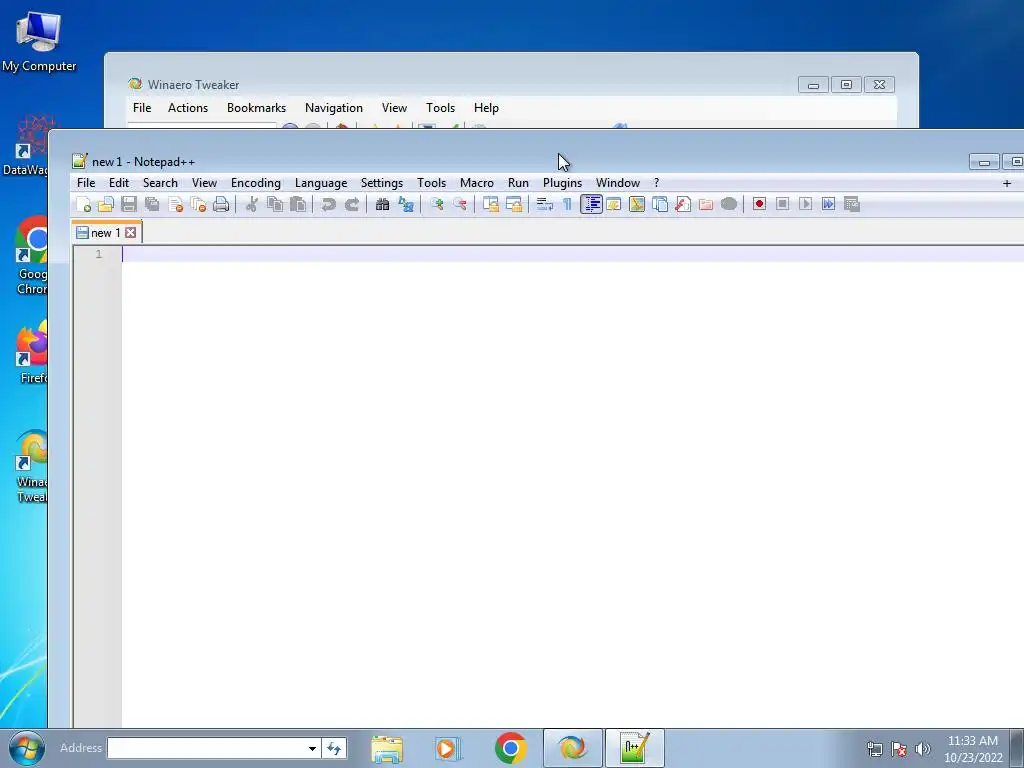Toggle synchronize horizontal scrolling icon
The image size is (1024, 768).
514,204
